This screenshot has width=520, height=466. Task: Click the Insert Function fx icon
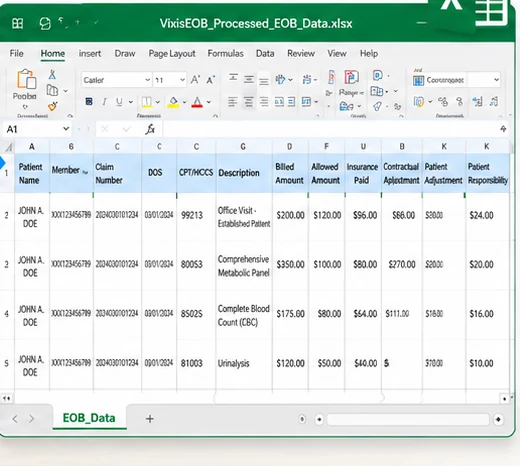pyautogui.click(x=150, y=129)
